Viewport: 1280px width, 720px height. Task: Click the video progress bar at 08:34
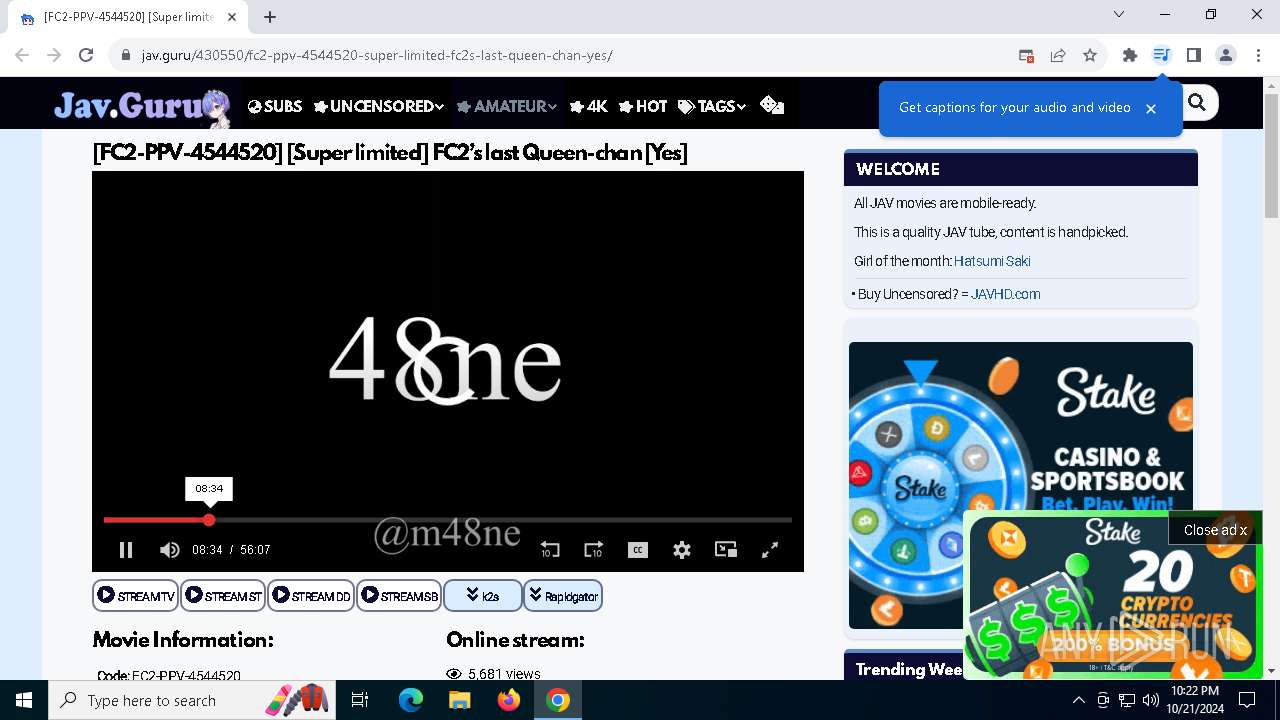click(209, 520)
